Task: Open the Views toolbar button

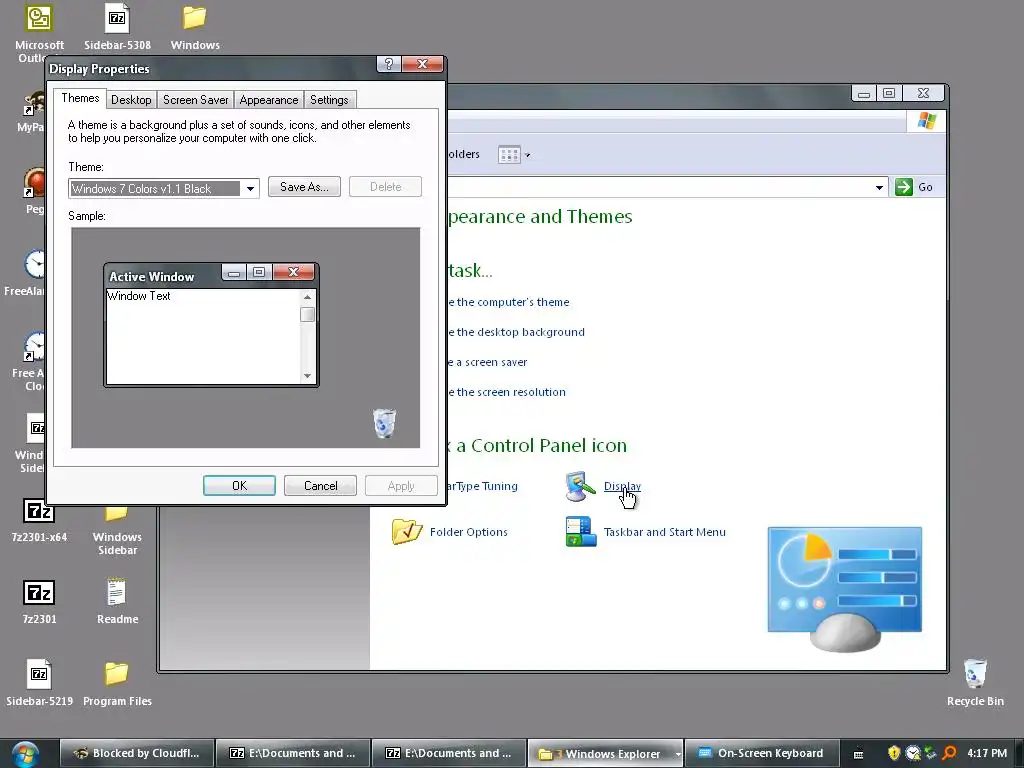Action: click(x=509, y=155)
